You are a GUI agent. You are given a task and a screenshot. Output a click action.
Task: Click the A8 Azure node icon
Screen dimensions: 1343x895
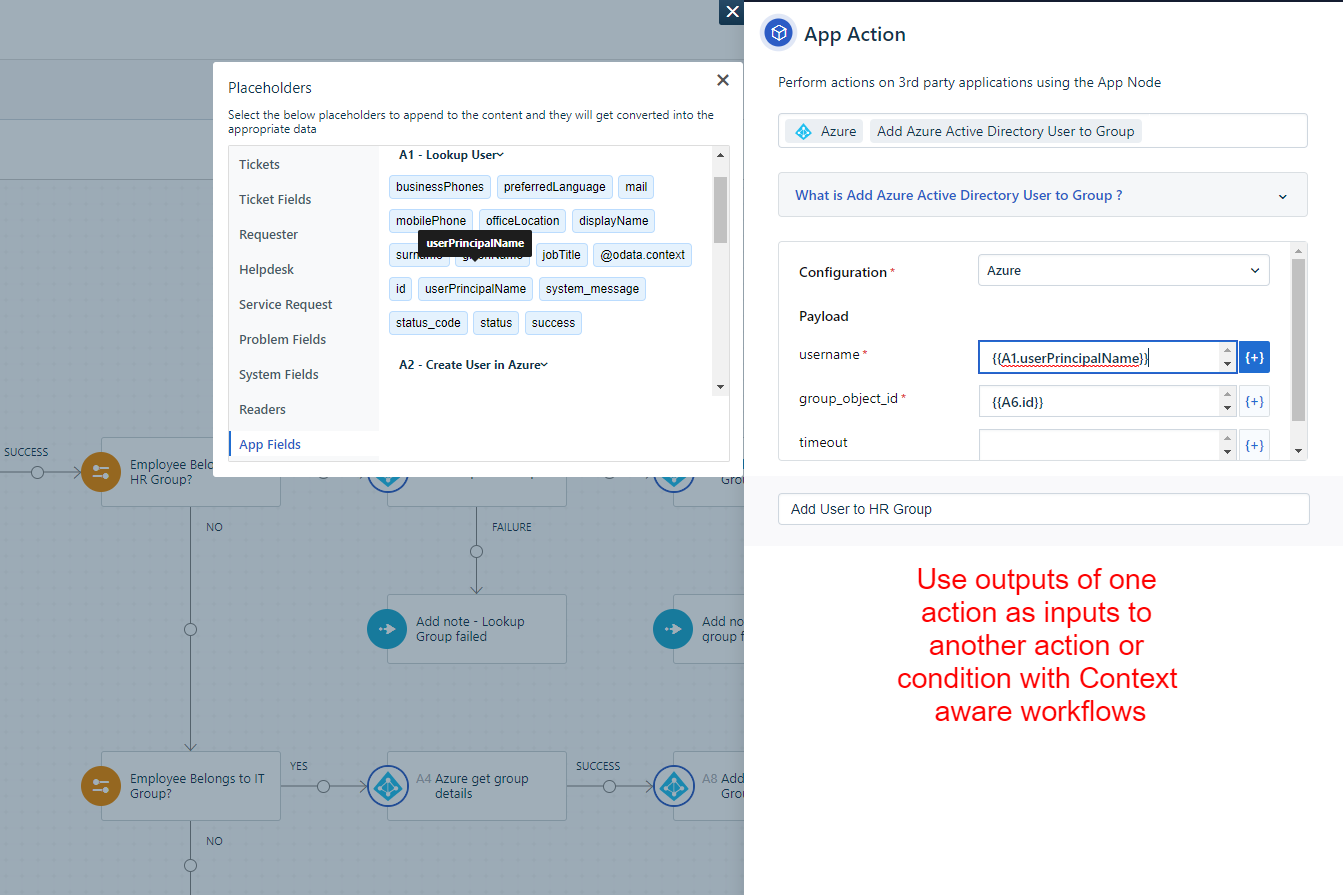pos(672,786)
